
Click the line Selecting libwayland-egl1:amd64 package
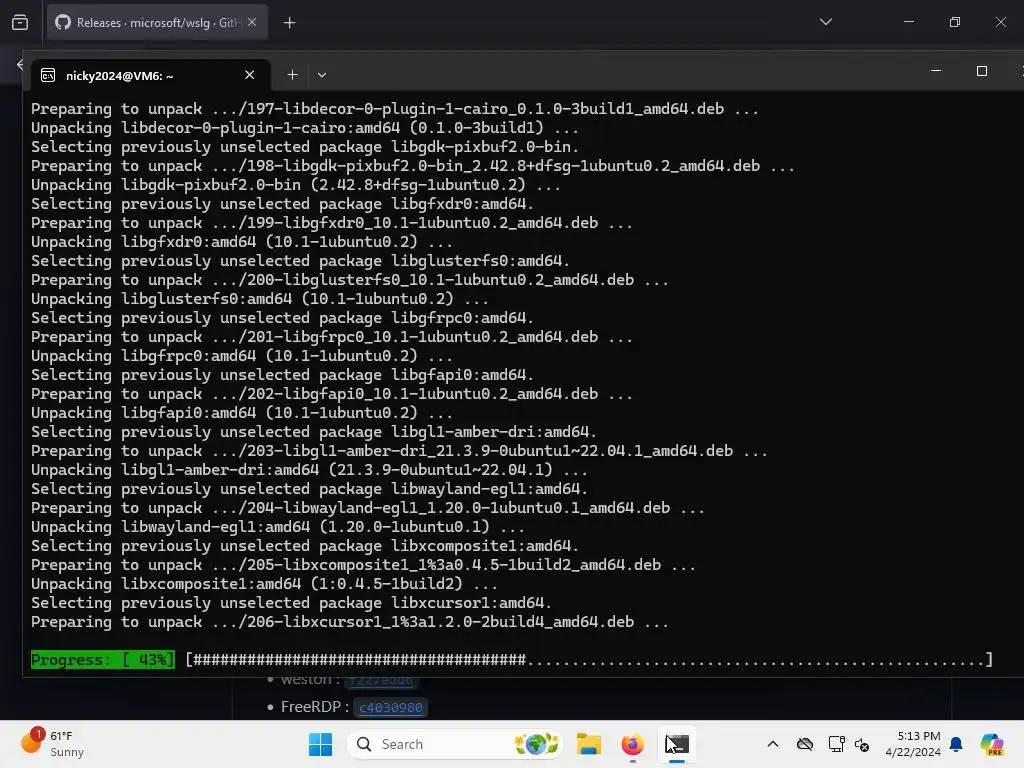point(310,488)
